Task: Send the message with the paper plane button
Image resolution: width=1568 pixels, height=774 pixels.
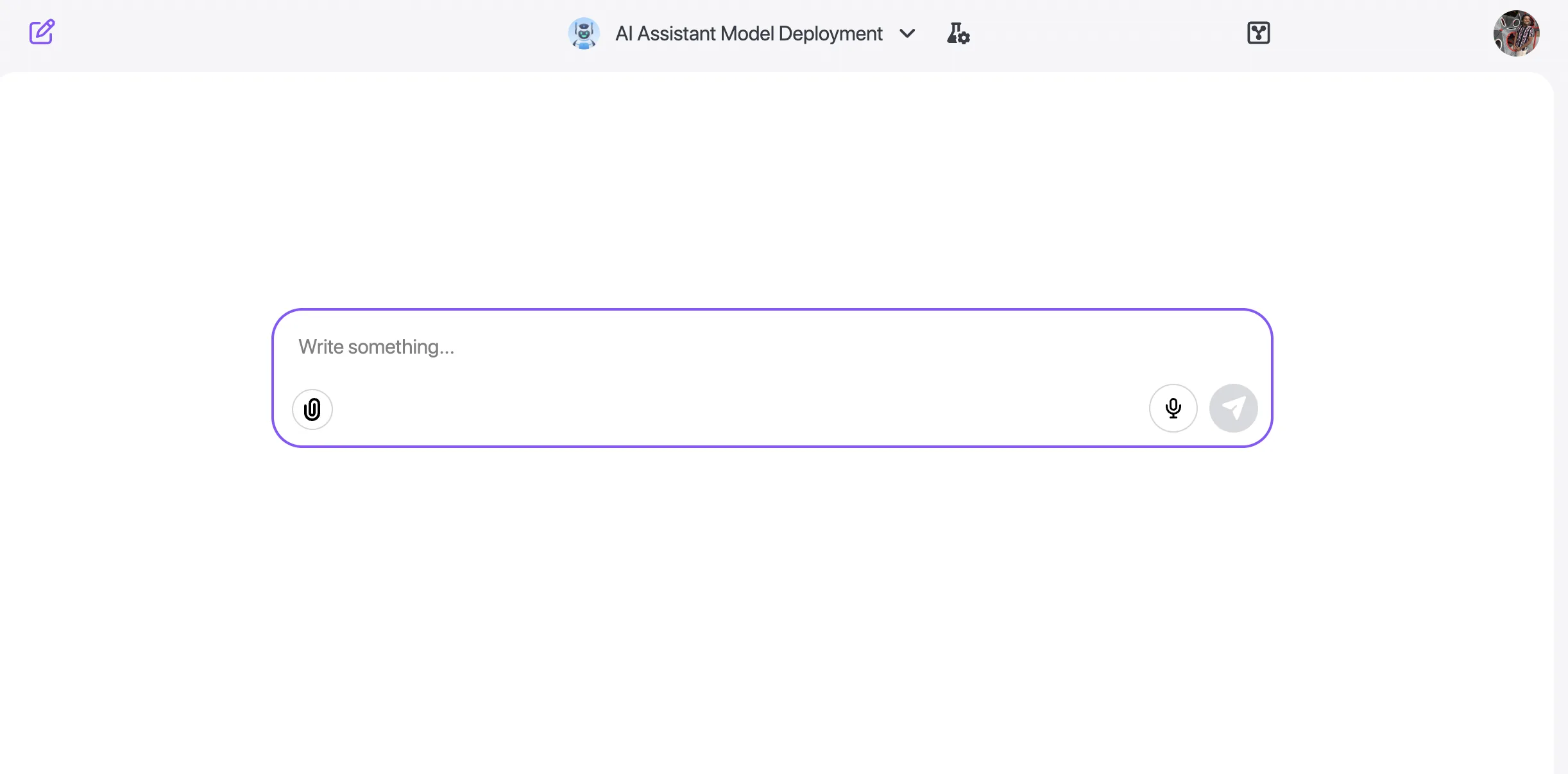Action: 1233,408
